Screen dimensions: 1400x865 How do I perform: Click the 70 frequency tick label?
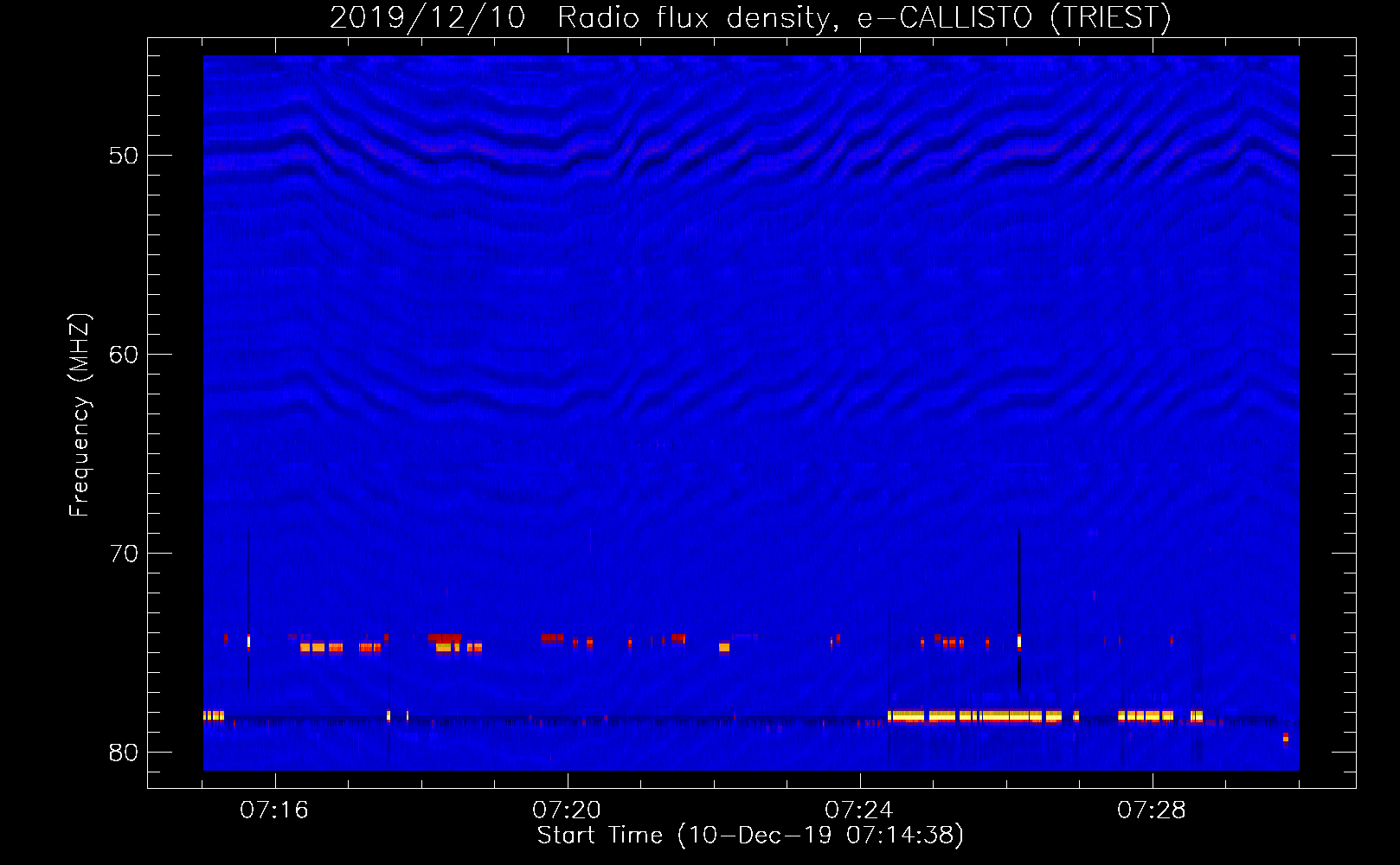coord(124,554)
